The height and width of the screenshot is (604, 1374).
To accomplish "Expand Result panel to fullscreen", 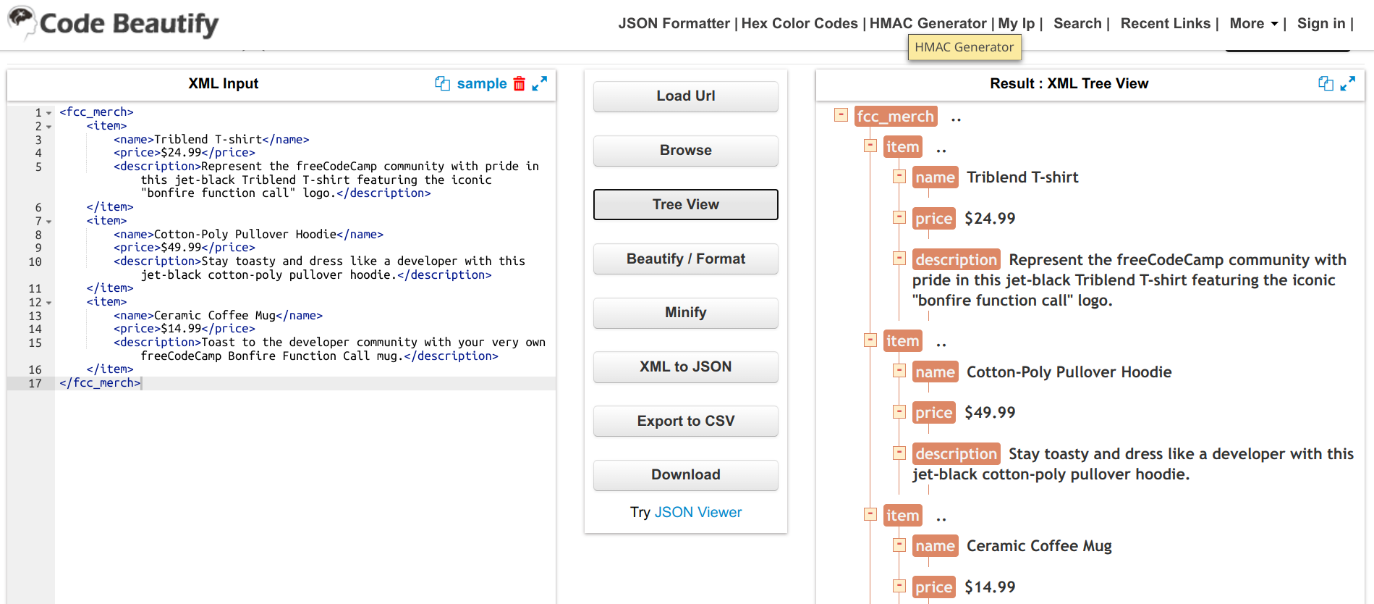I will [1348, 84].
